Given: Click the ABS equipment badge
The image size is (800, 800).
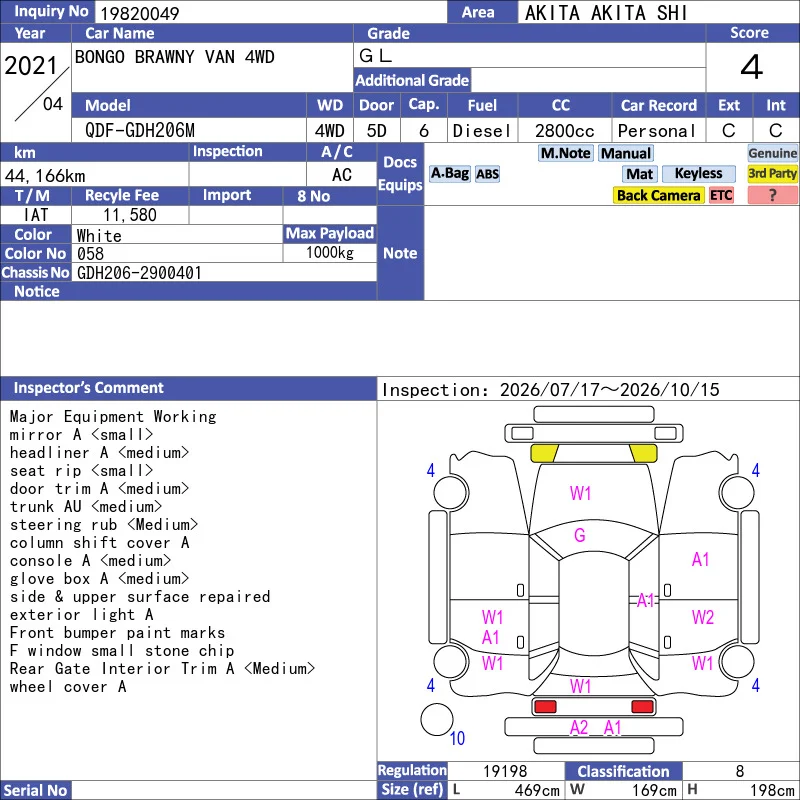Looking at the screenshot, I should pos(487,174).
